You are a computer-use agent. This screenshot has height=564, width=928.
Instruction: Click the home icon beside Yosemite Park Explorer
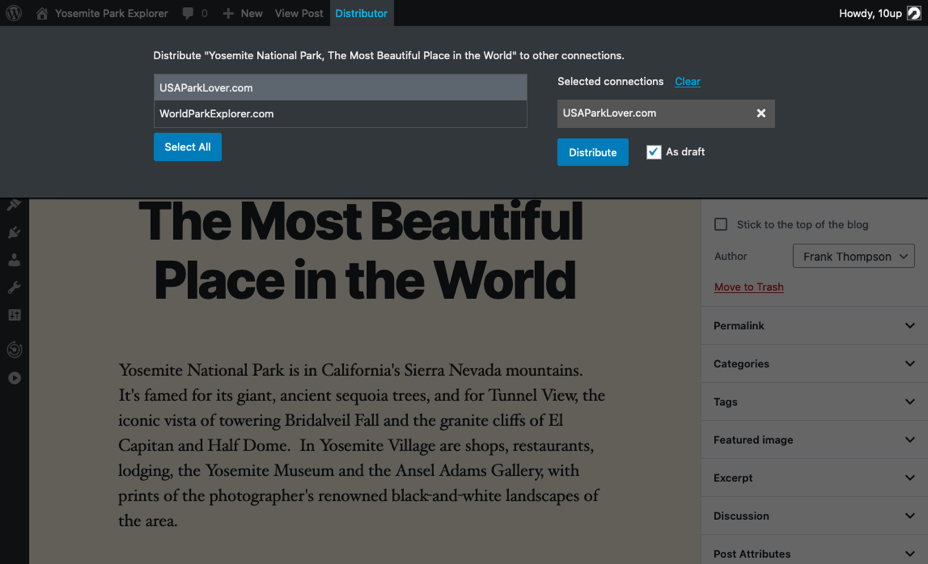[x=41, y=13]
